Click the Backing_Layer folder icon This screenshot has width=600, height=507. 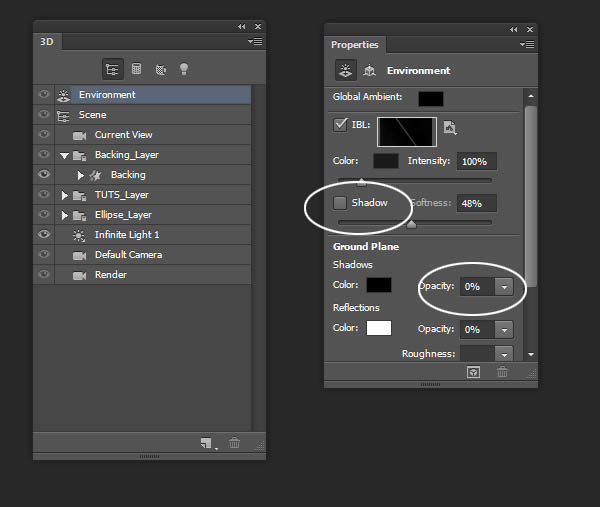coord(79,155)
